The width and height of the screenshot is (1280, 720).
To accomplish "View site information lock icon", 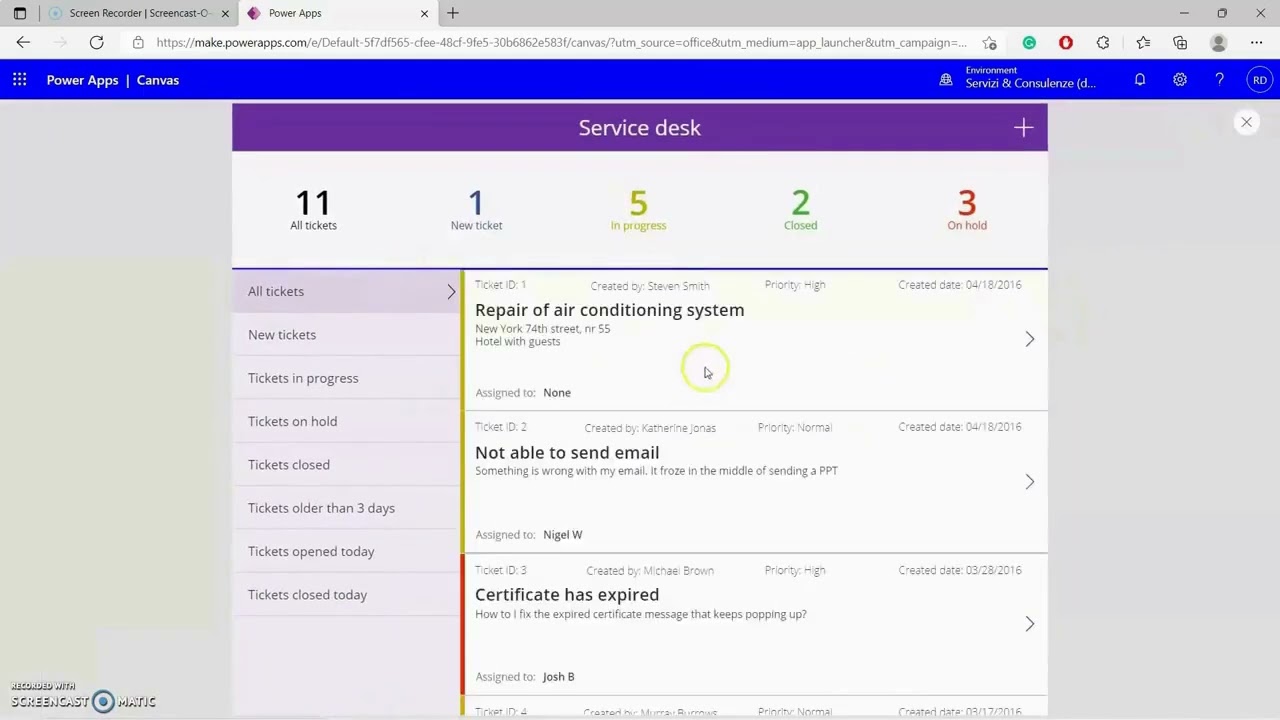I will click(138, 43).
